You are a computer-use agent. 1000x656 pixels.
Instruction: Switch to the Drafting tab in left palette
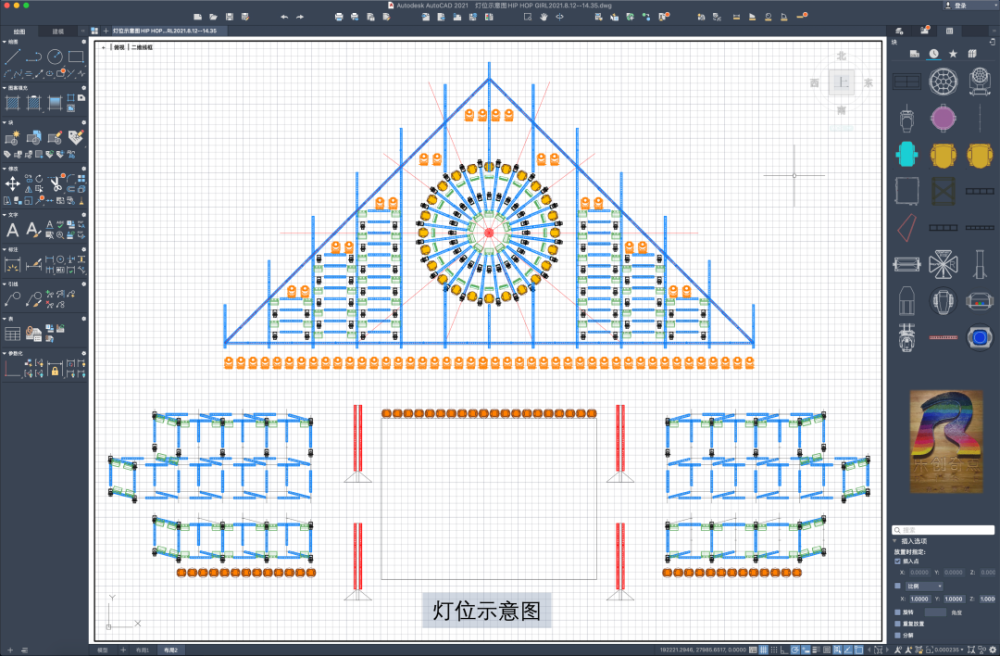(20, 31)
